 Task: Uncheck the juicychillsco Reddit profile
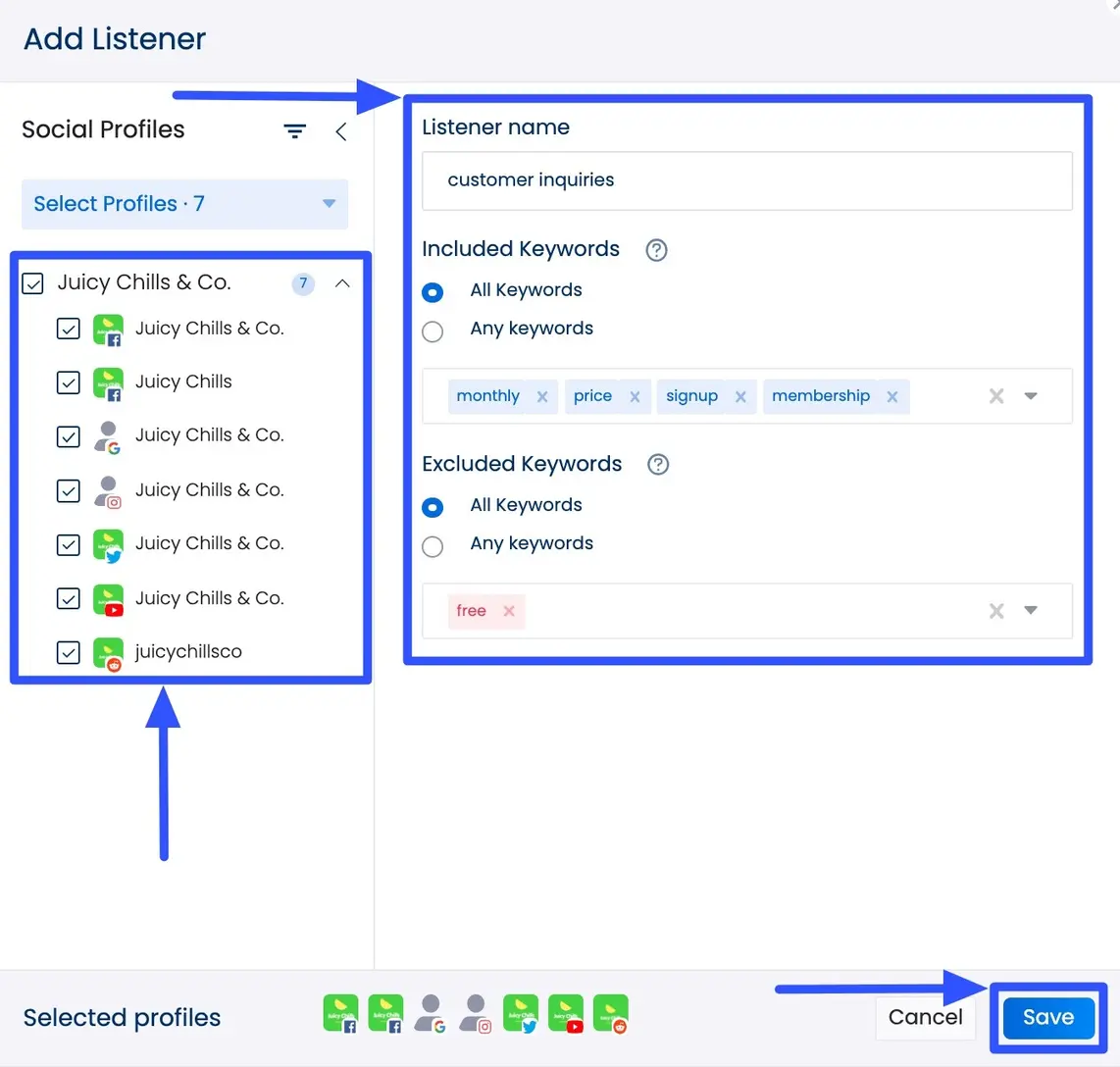[69, 652]
